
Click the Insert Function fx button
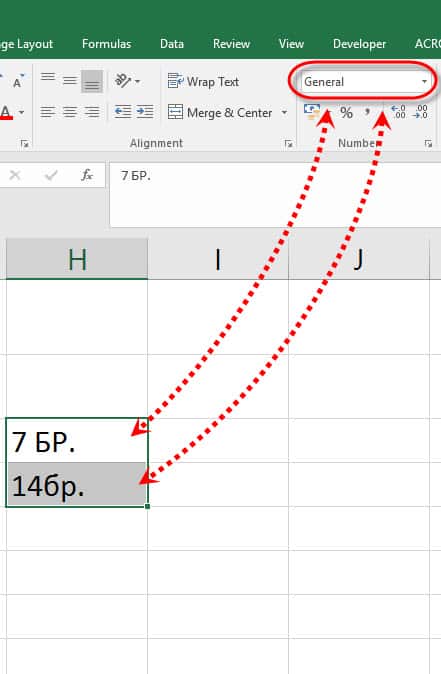click(87, 175)
